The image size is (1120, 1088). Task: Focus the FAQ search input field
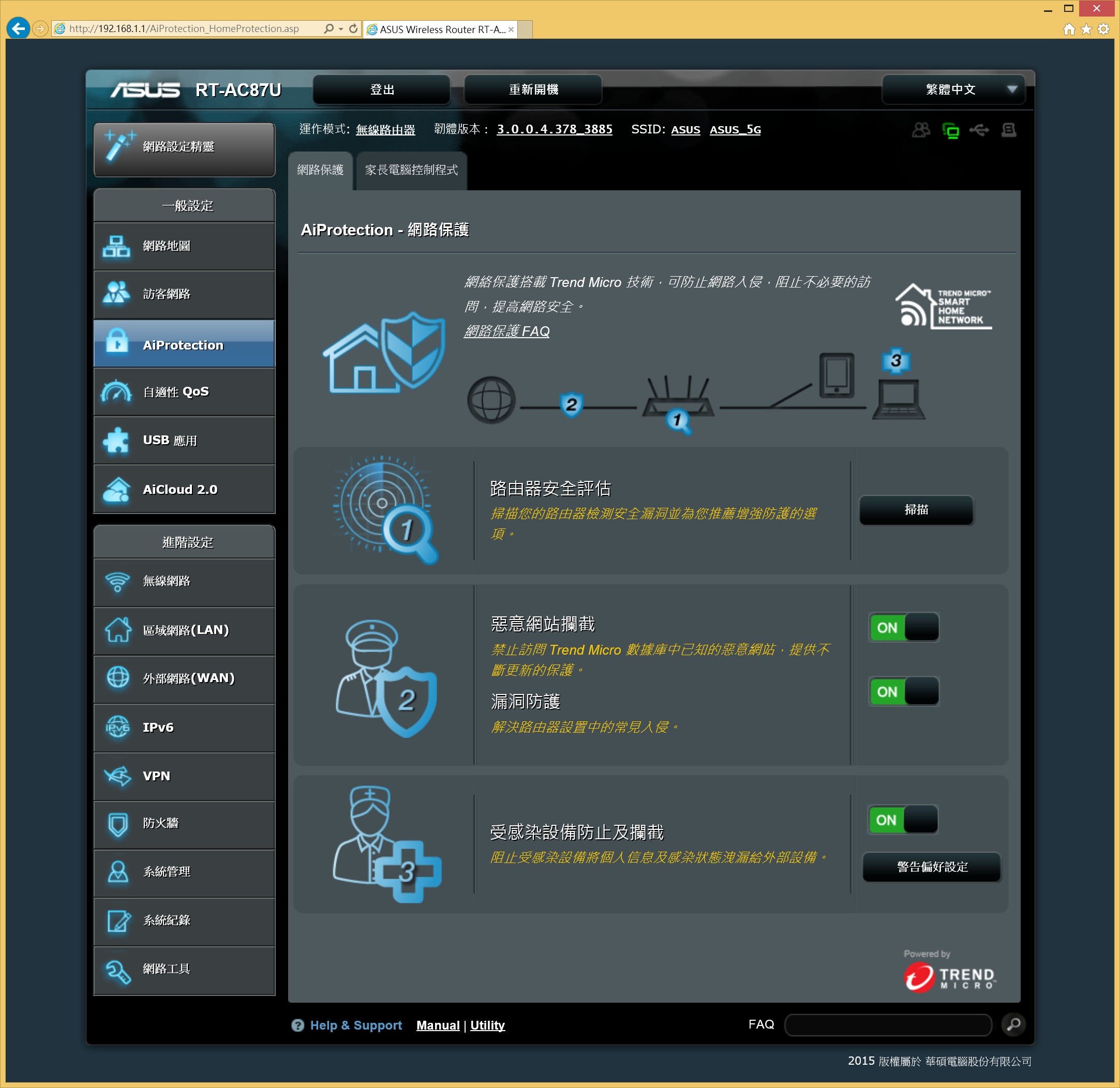click(888, 1024)
